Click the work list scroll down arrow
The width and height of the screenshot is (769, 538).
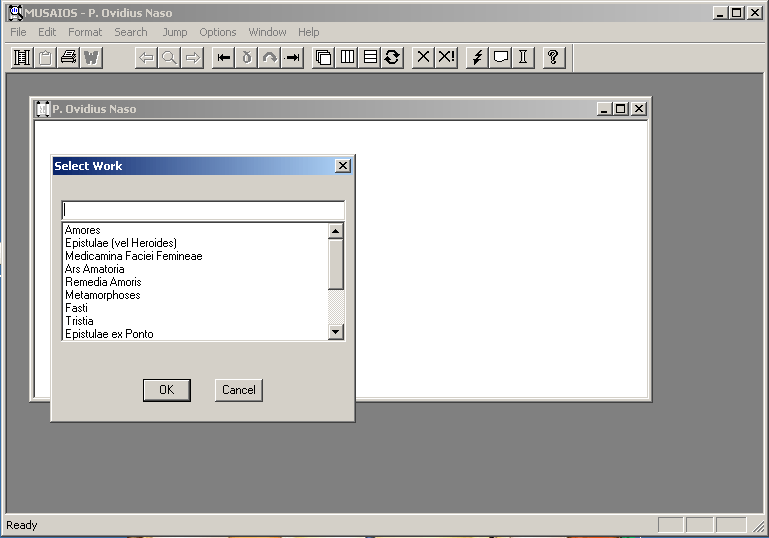[336, 332]
